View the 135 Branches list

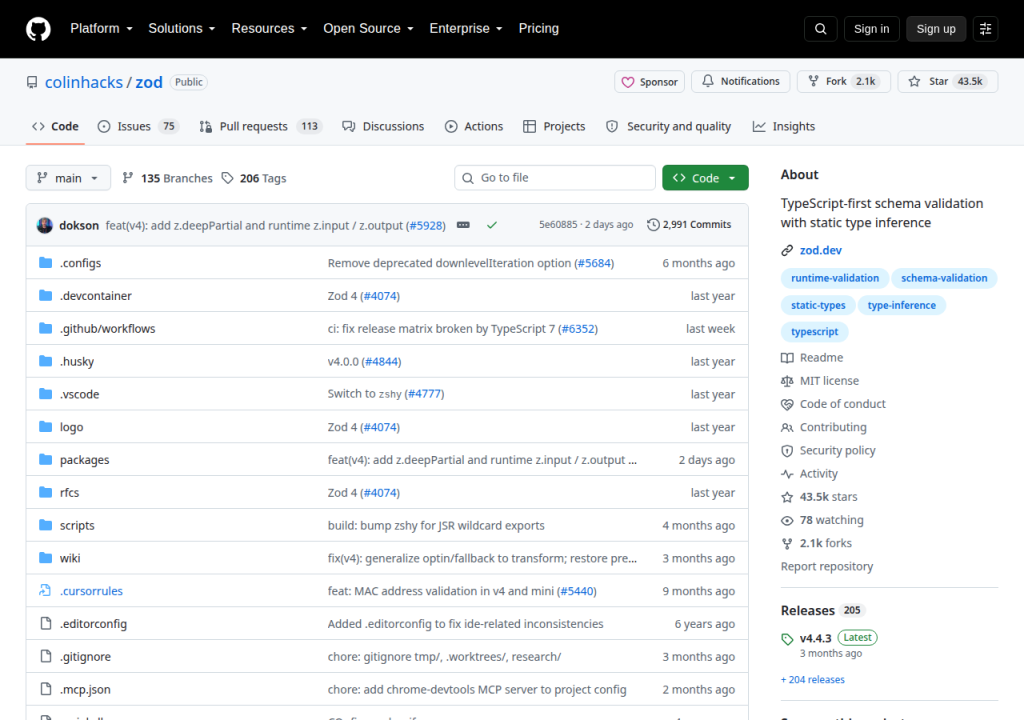168,178
